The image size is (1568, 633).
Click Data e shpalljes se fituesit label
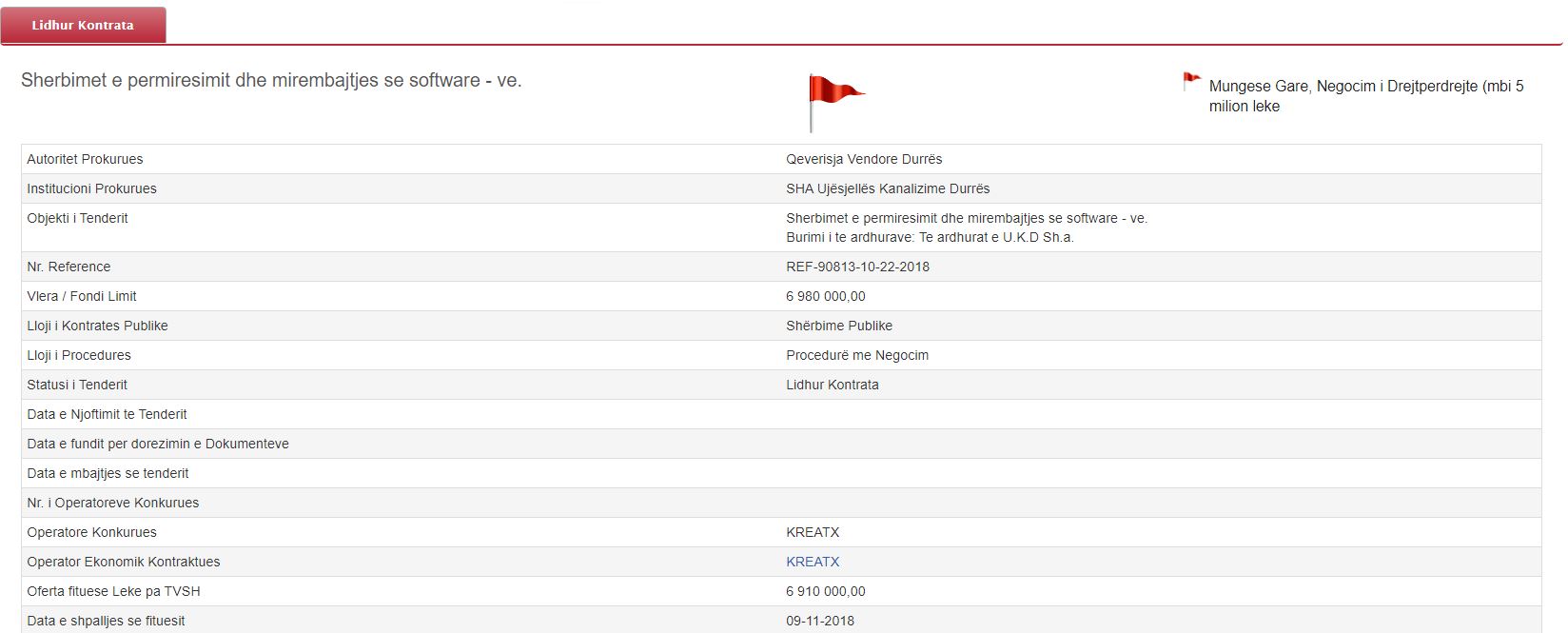[x=106, y=621]
